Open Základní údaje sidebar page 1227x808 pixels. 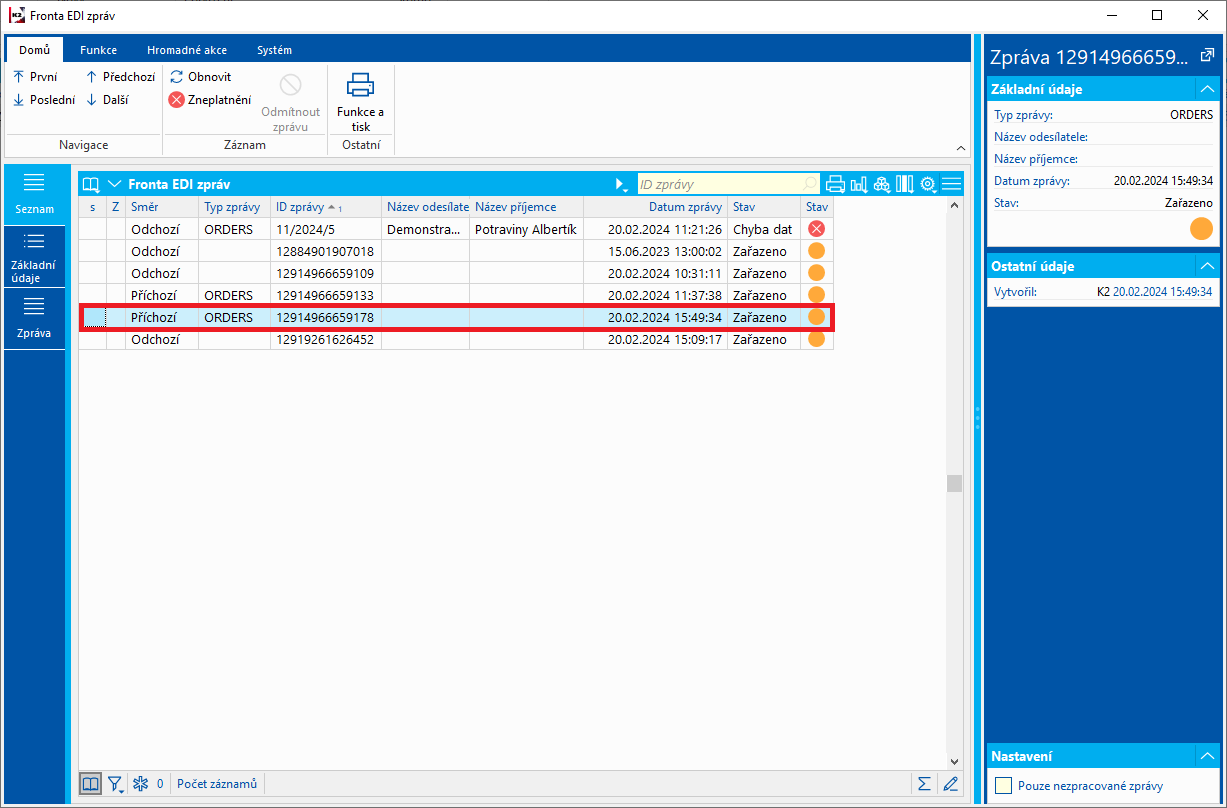pos(34,255)
